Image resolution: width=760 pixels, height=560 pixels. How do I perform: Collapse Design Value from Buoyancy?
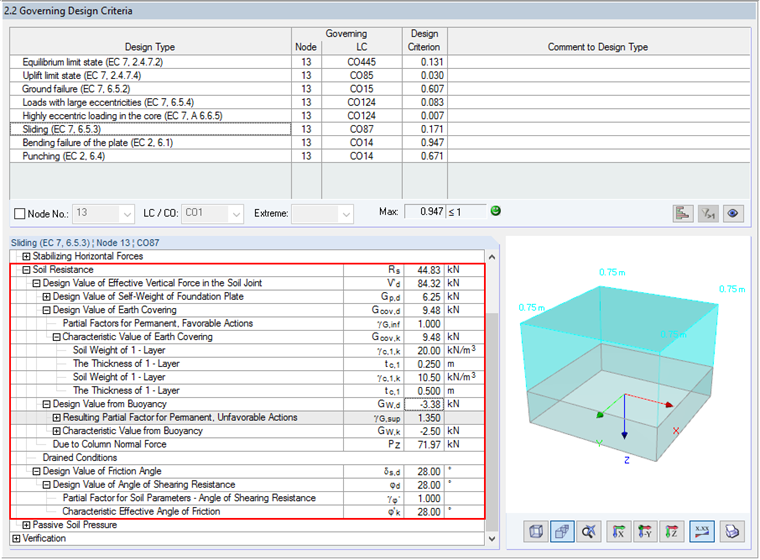[47, 404]
